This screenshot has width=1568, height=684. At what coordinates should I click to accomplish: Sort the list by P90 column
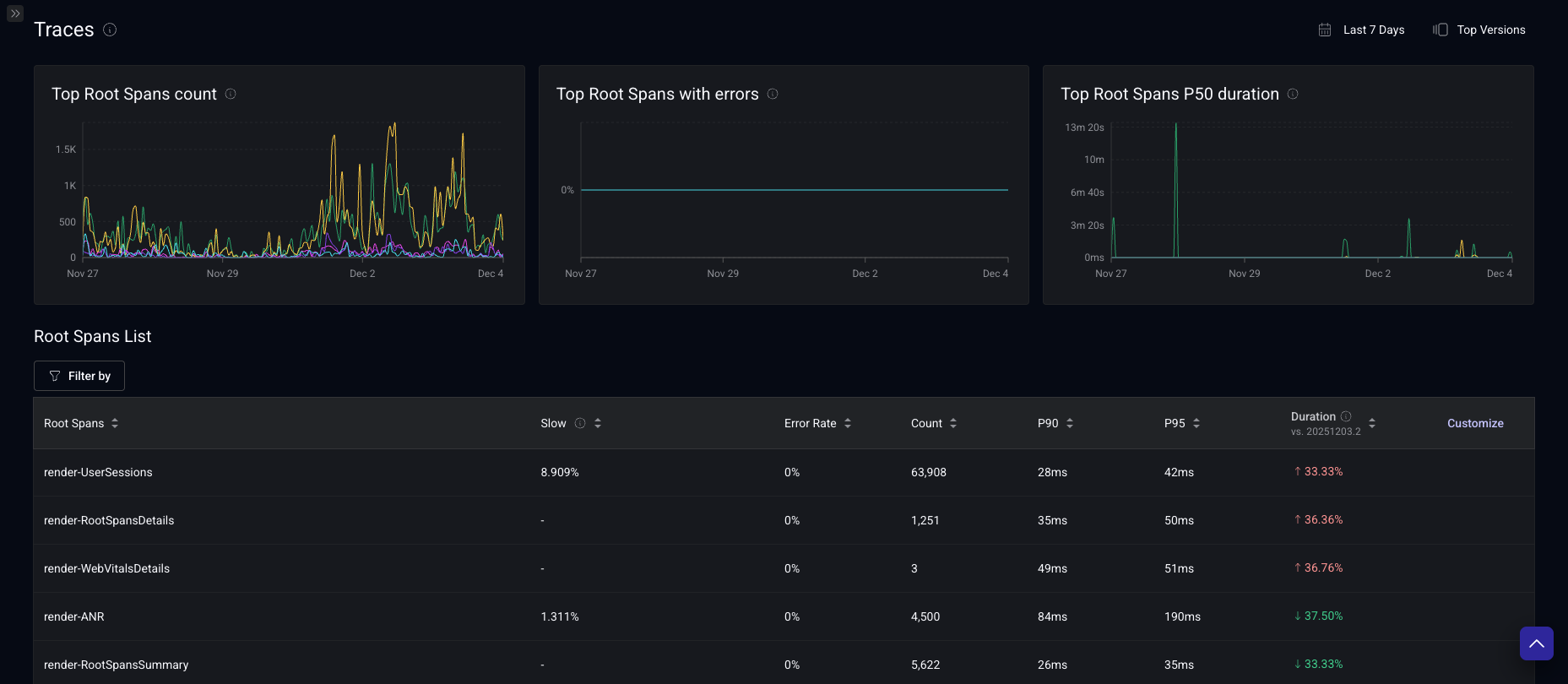click(1070, 423)
